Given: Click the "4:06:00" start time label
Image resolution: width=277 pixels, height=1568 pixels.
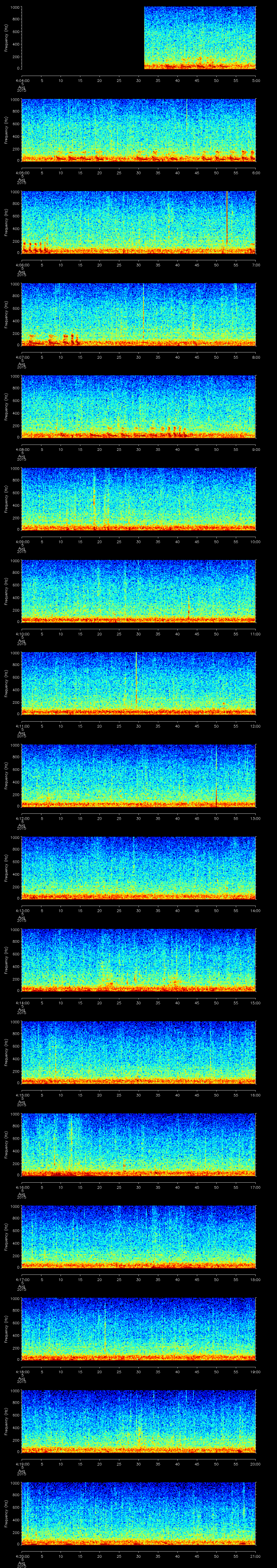Looking at the screenshot, I should pyautogui.click(x=22, y=264).
